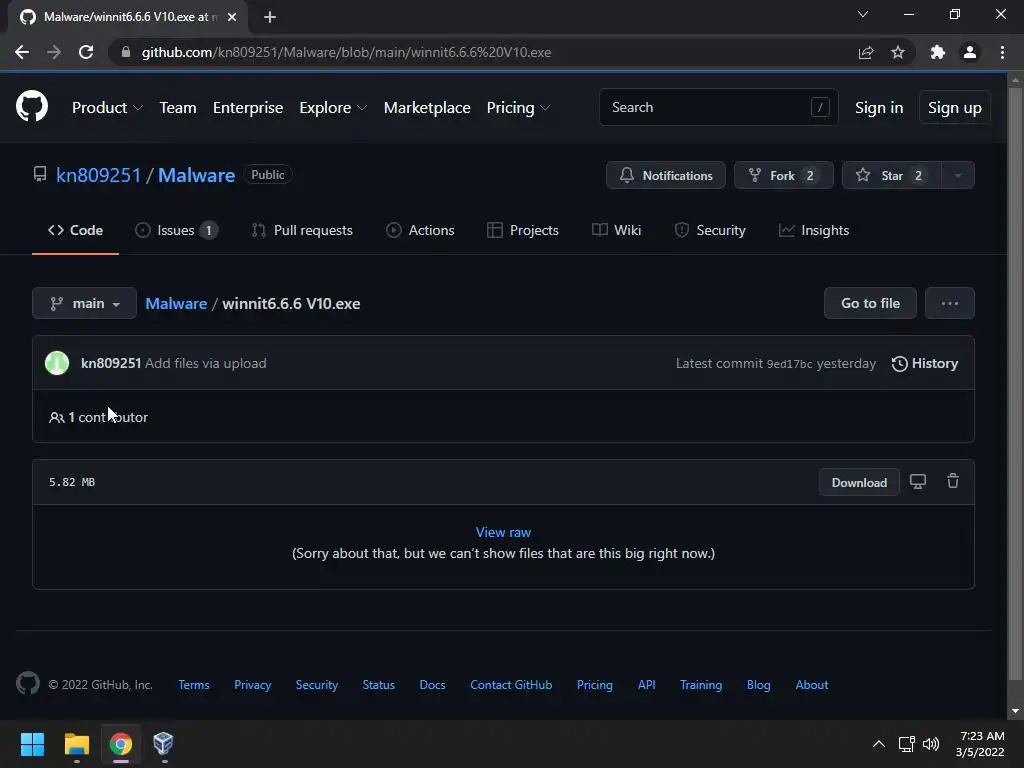Click the GitHub Octocat logo in header
This screenshot has height=768, width=1024.
click(x=31, y=107)
